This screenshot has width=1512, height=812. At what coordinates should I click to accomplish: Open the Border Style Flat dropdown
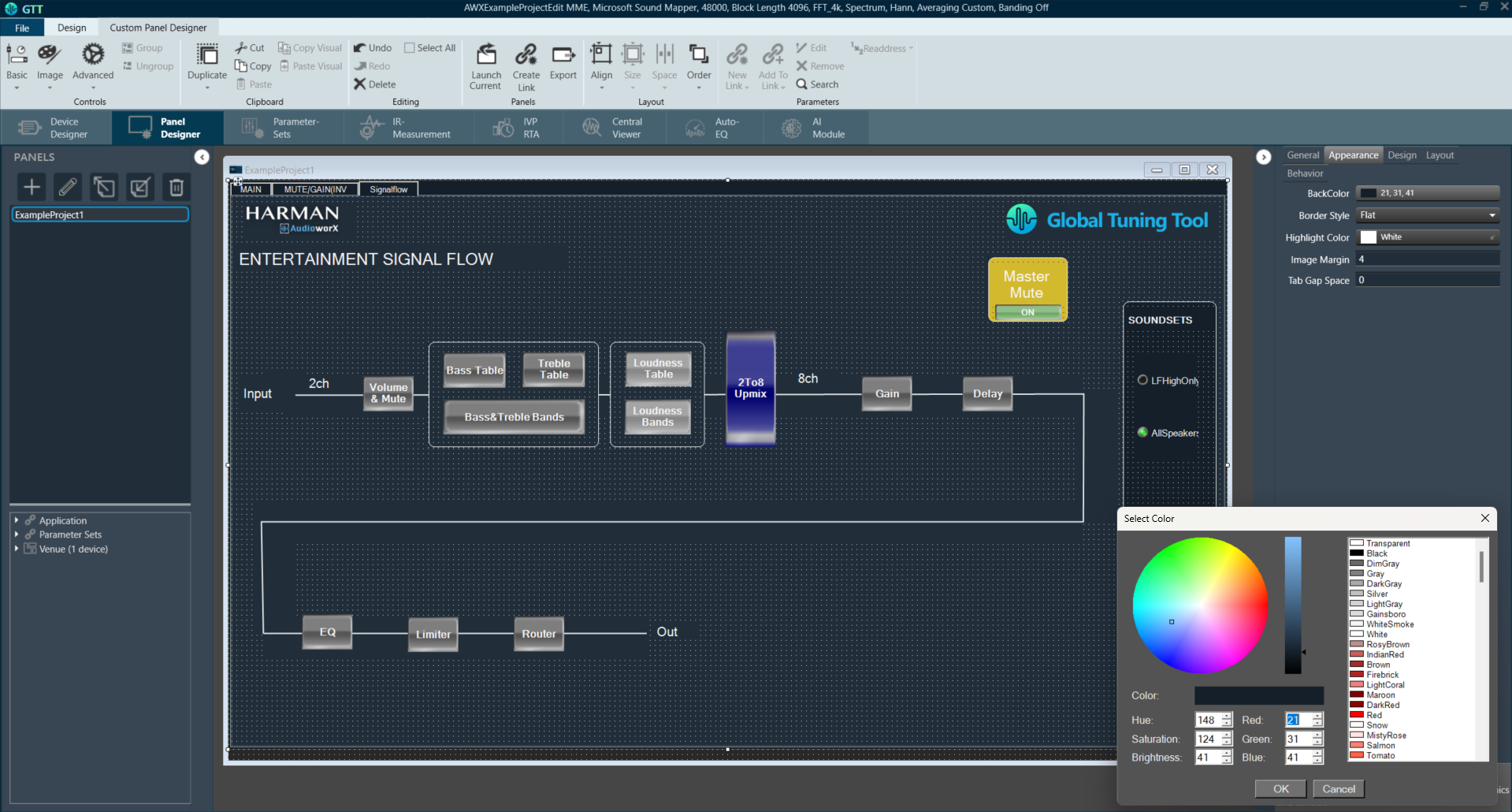click(1428, 215)
